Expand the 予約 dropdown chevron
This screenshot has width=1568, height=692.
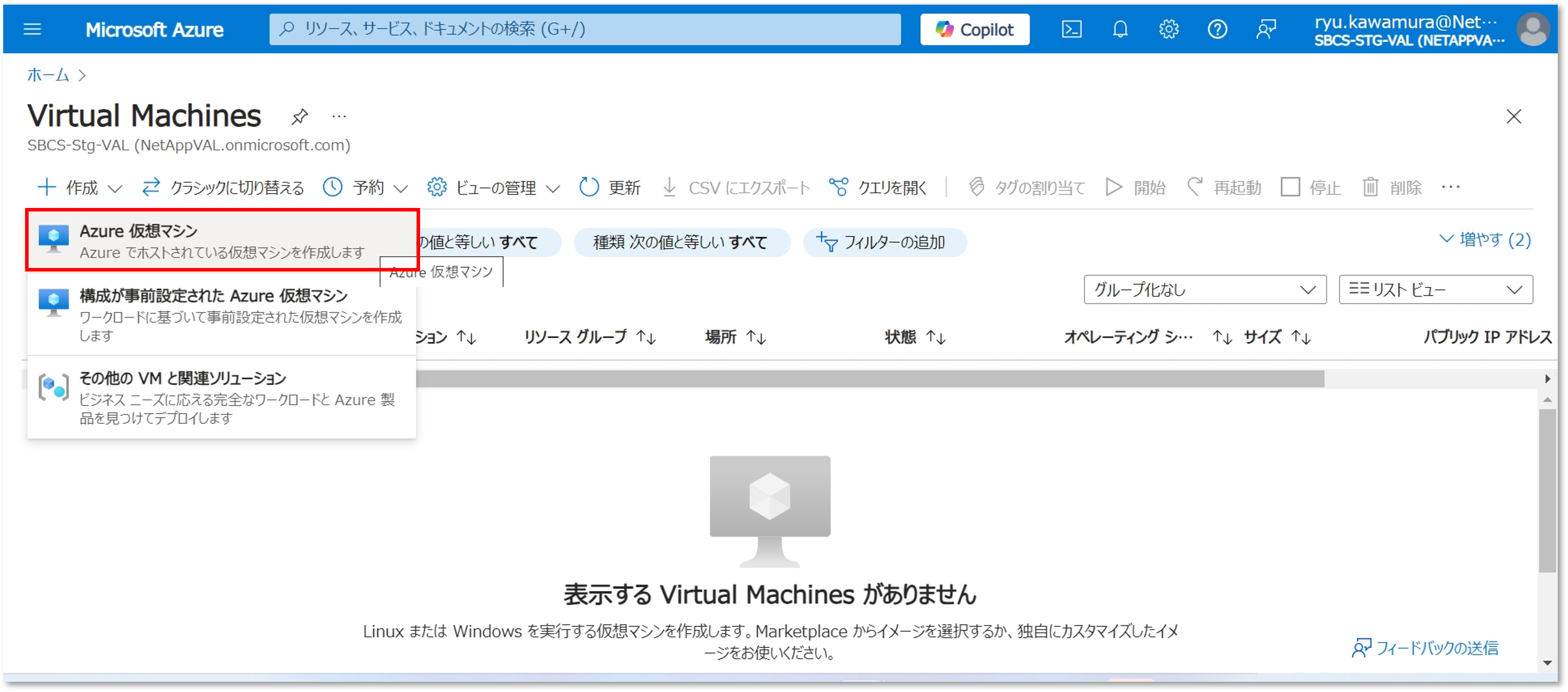401,189
